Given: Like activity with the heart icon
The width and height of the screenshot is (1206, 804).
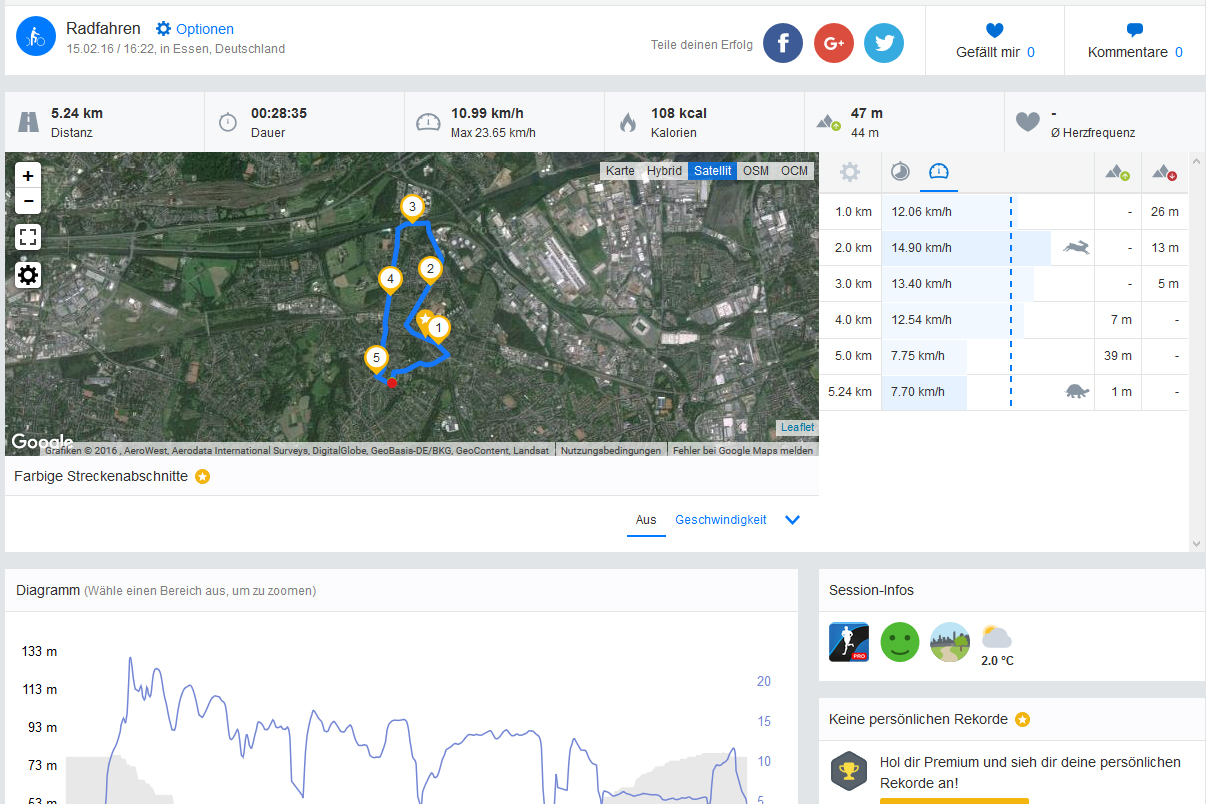Looking at the screenshot, I should coord(994,30).
